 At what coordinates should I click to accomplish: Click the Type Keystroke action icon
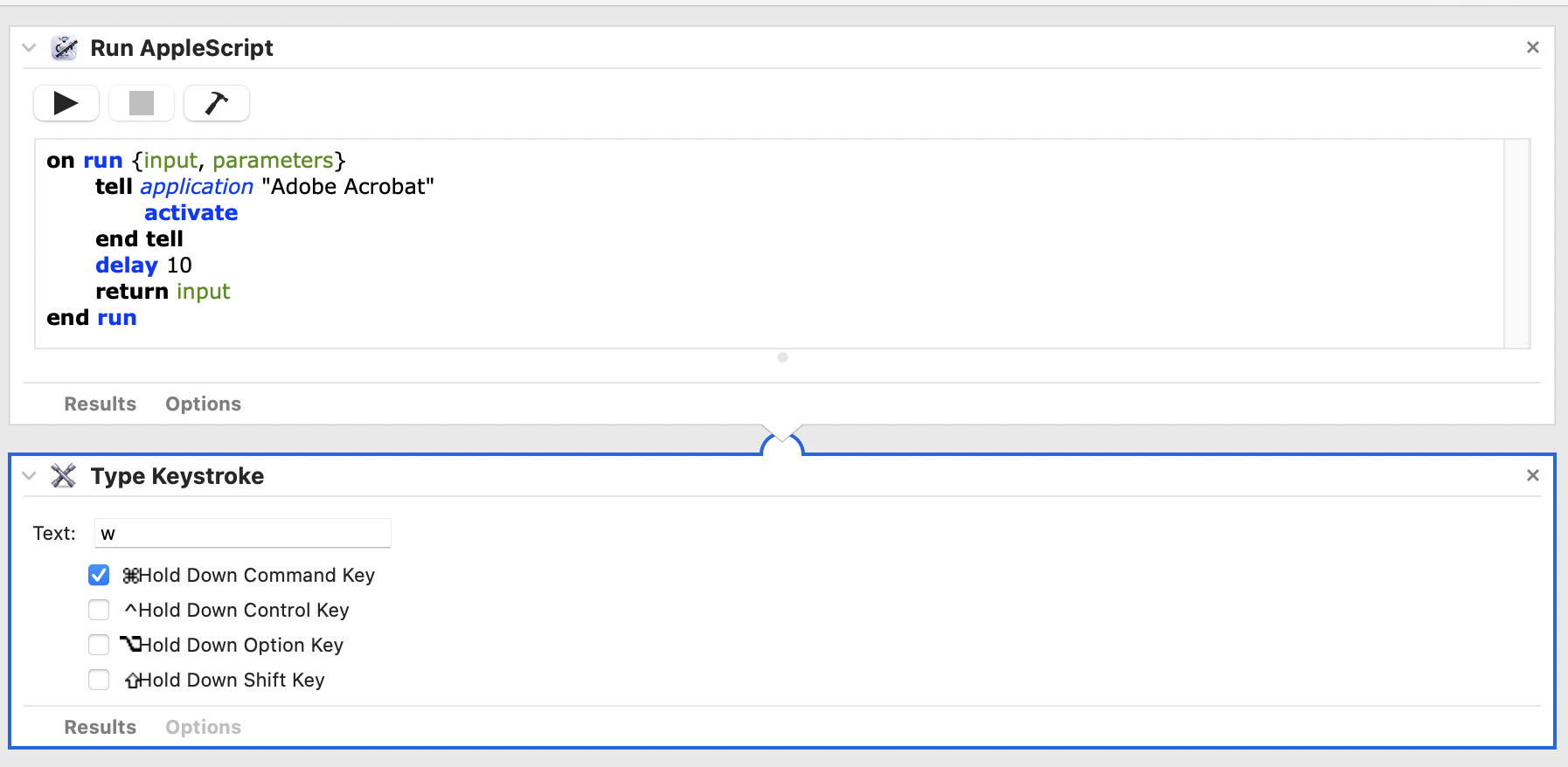pyautogui.click(x=64, y=476)
